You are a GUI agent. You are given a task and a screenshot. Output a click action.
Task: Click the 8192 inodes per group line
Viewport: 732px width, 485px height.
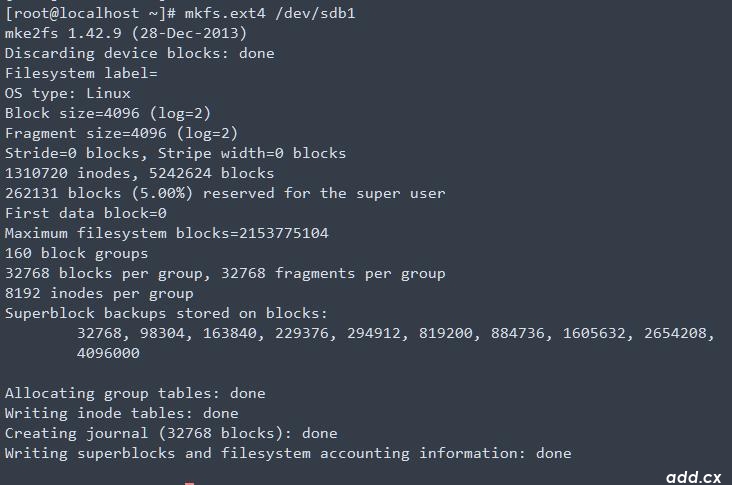99,294
